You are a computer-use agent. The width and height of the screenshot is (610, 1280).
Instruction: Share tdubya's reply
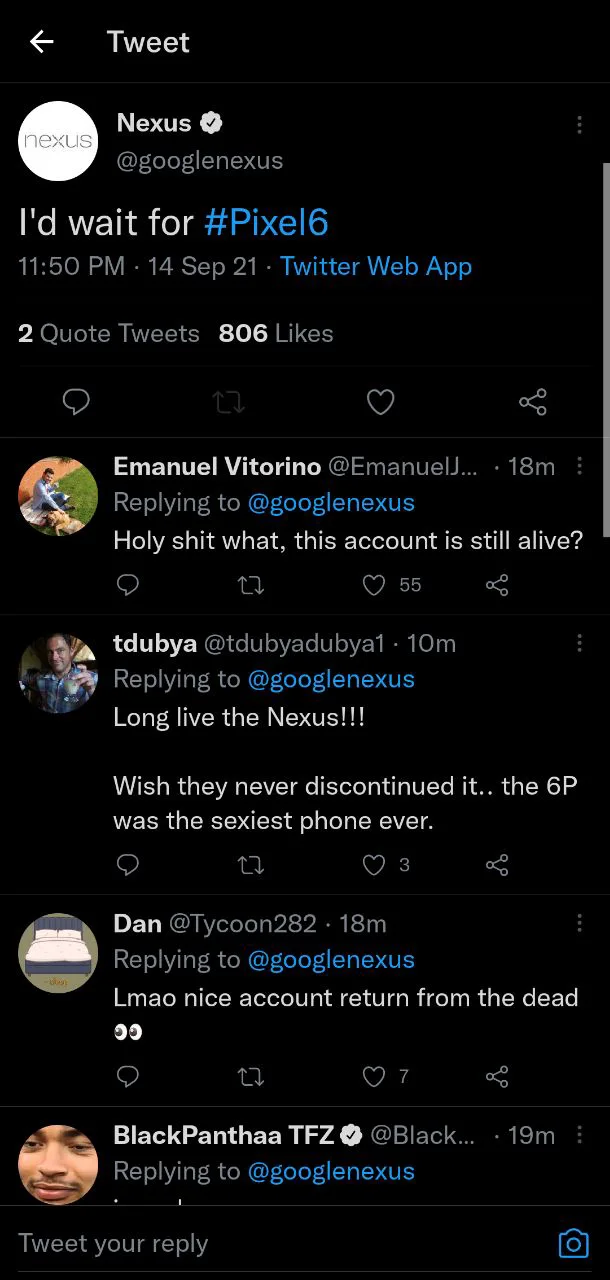click(x=497, y=864)
